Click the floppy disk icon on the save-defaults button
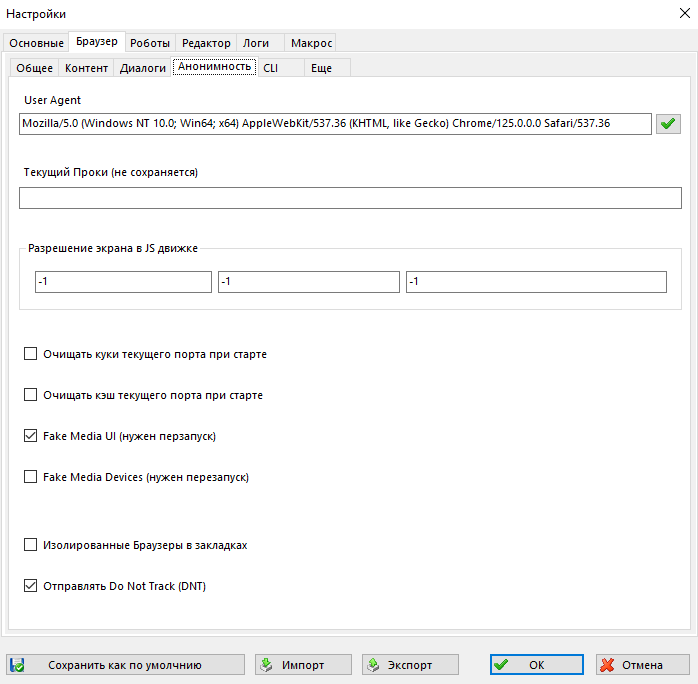698x684 pixels. coord(17,665)
